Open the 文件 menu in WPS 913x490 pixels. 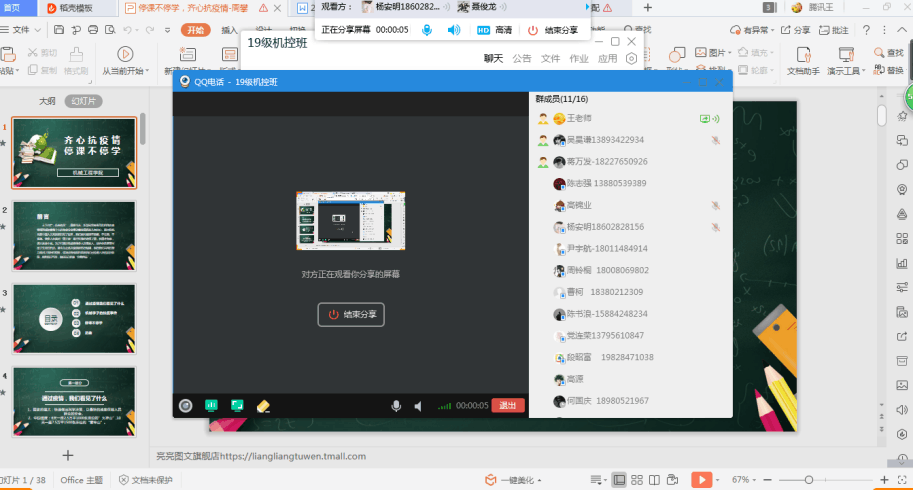[21, 30]
